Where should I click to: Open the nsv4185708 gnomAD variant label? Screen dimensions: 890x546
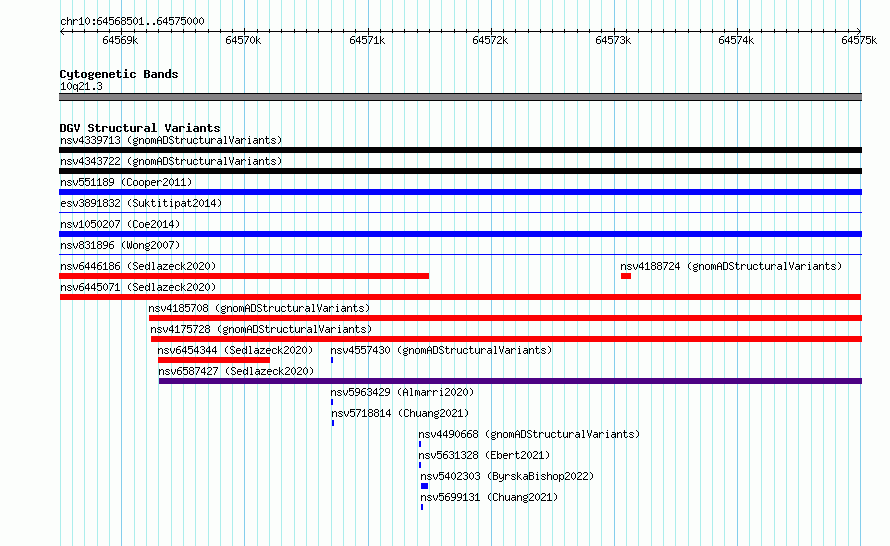click(259, 308)
